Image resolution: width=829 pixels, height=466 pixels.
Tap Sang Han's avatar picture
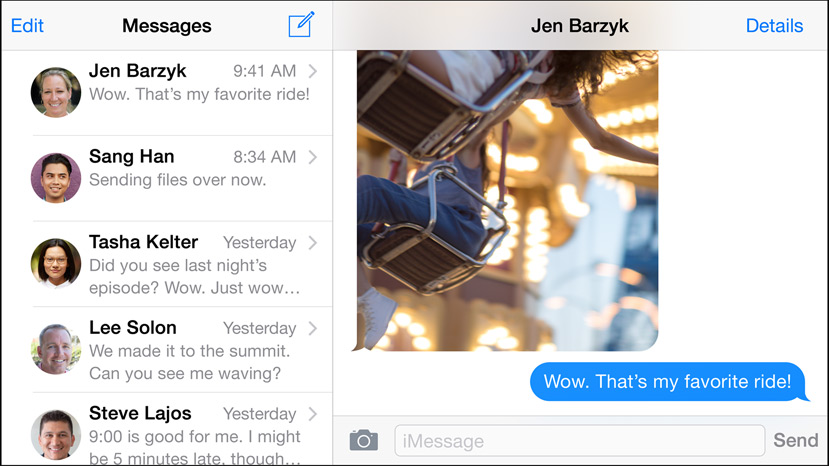tap(56, 178)
